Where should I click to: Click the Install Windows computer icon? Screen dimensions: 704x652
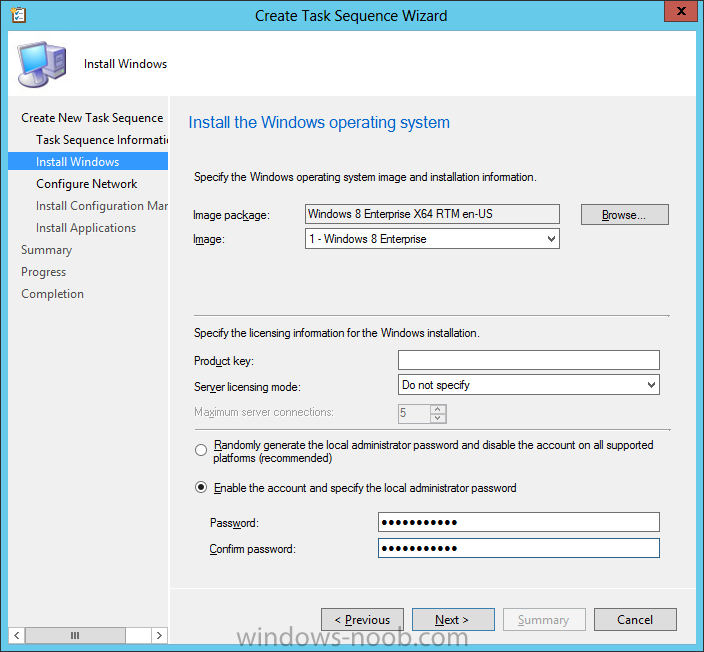[42, 64]
